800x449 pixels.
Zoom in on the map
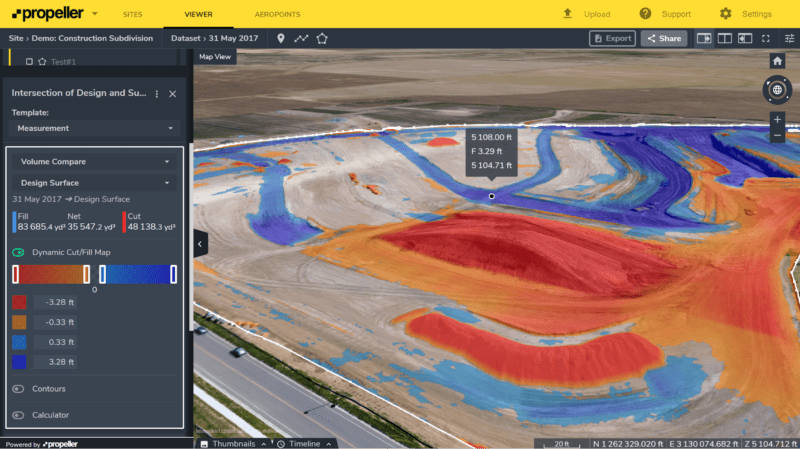click(x=777, y=120)
